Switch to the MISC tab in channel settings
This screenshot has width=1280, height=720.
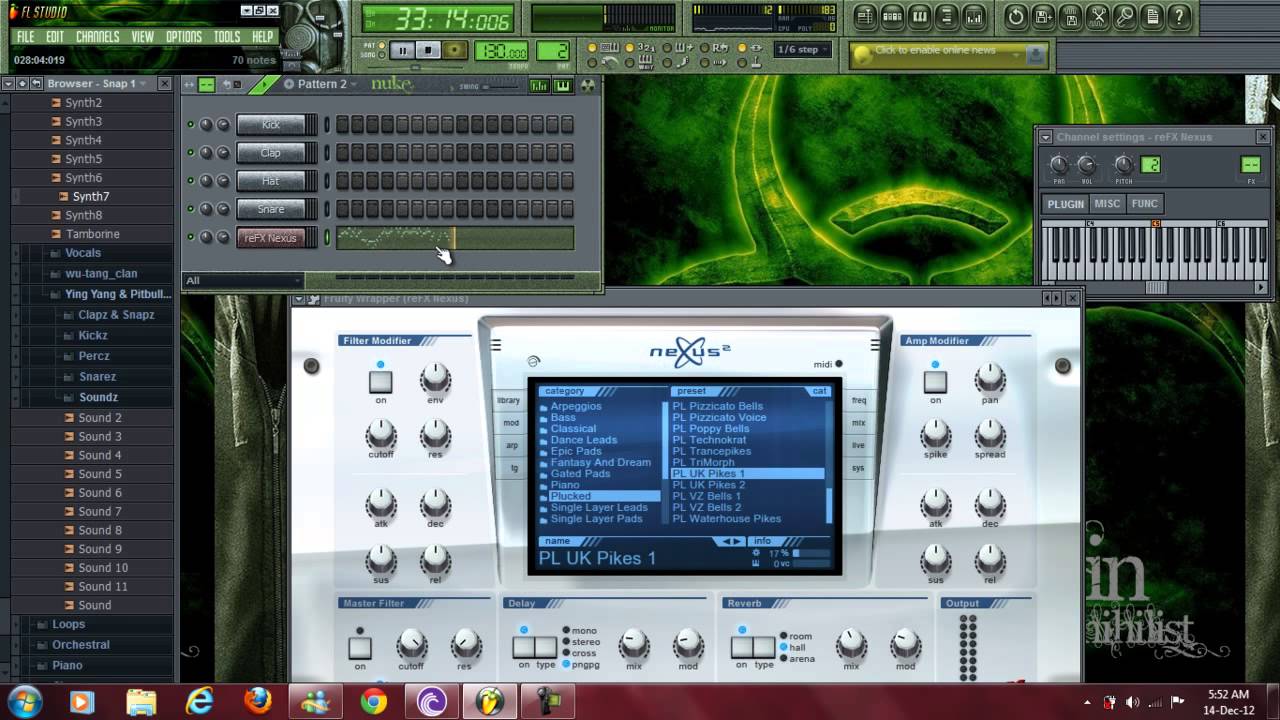[x=1107, y=204]
